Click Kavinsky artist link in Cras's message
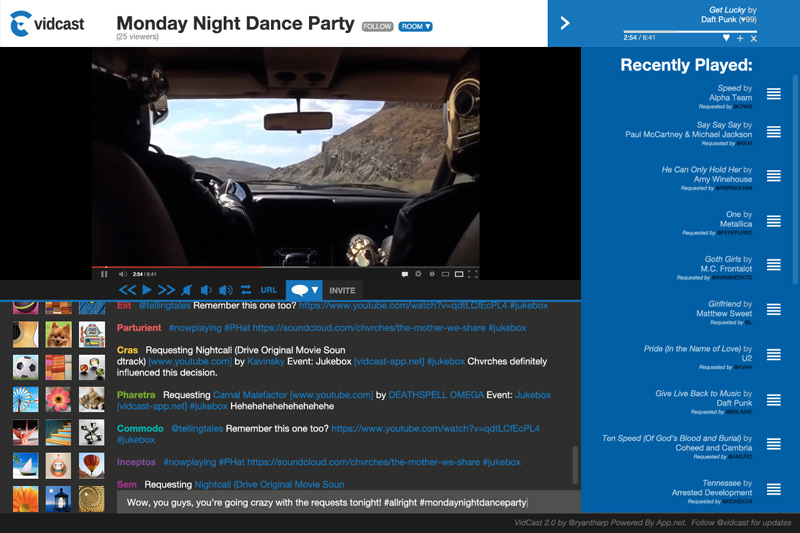The image size is (800, 533). point(265,362)
